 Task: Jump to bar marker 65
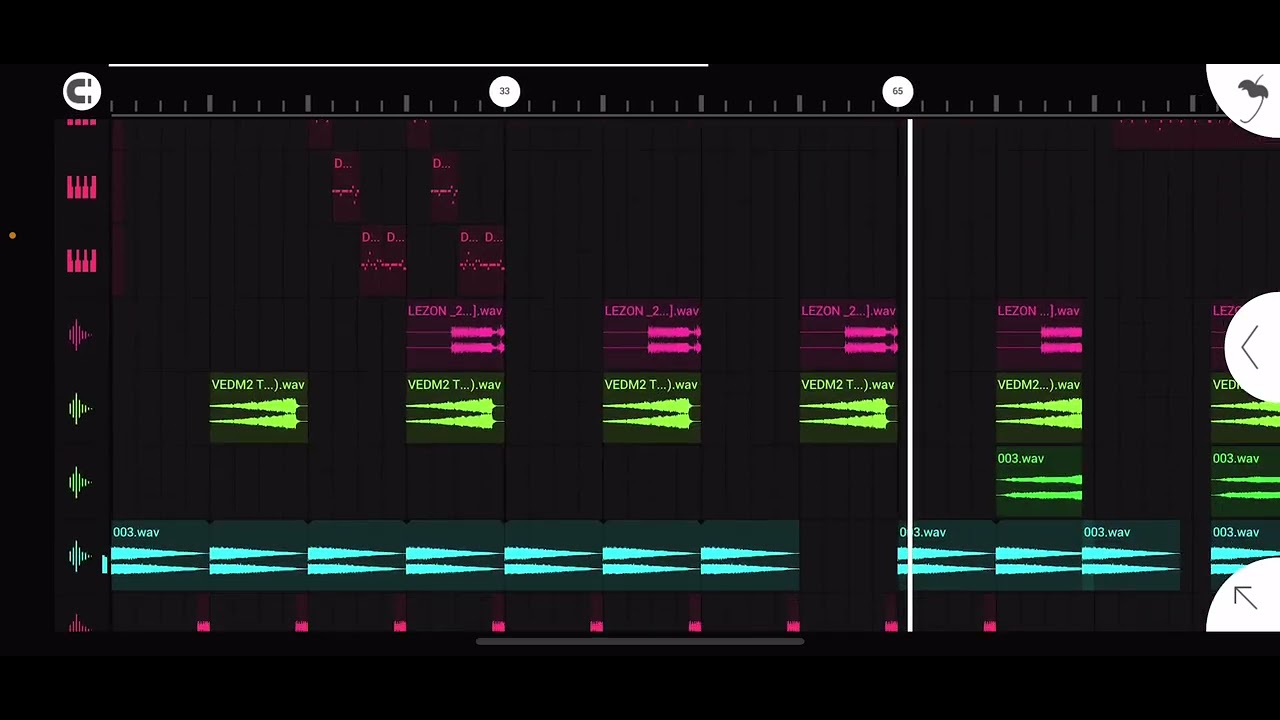[x=897, y=91]
